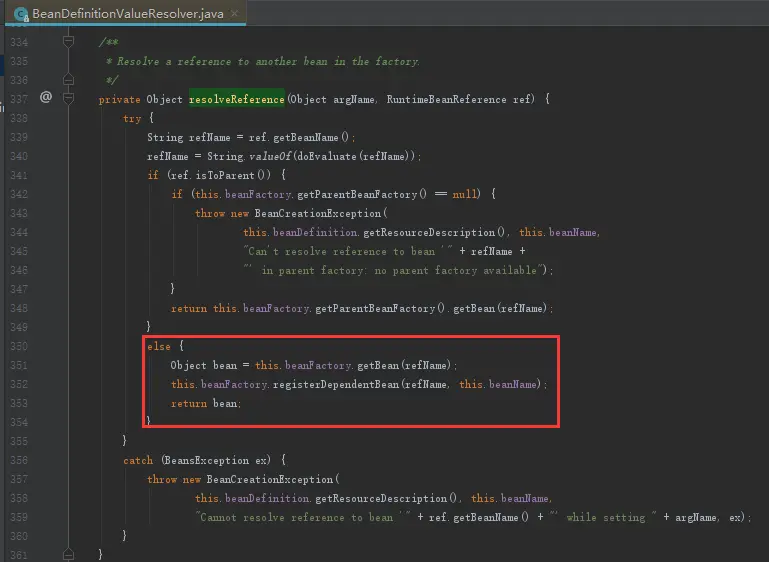Click valueOf method on line 340
Screen dimensions: 769x562
pyautogui.click(x=270, y=156)
